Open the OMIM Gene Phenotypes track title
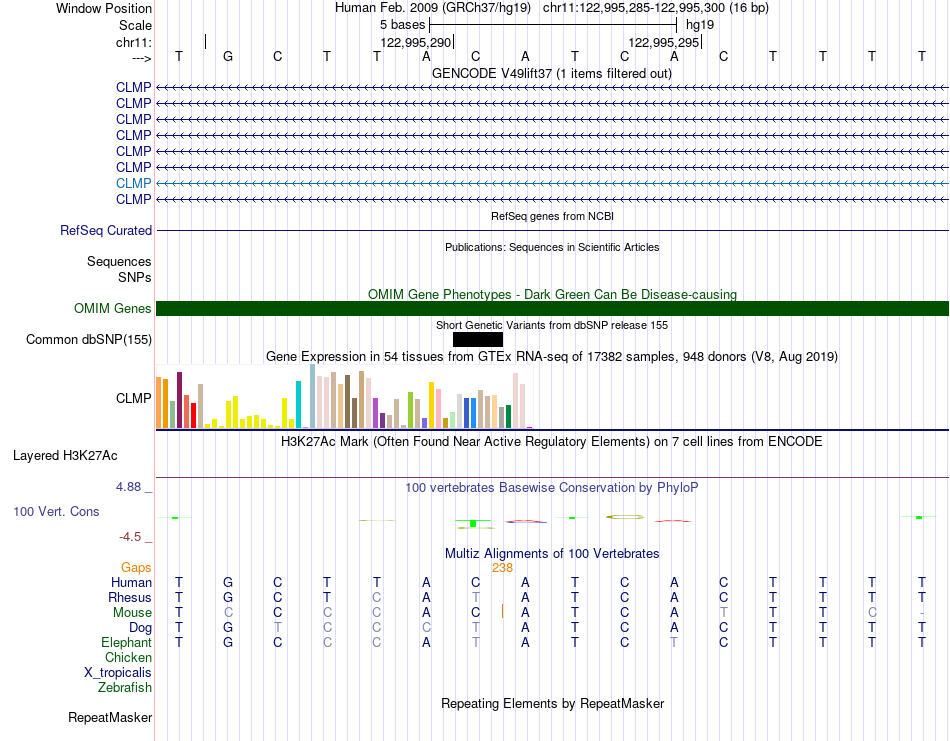950x741 pixels. click(x=552, y=294)
